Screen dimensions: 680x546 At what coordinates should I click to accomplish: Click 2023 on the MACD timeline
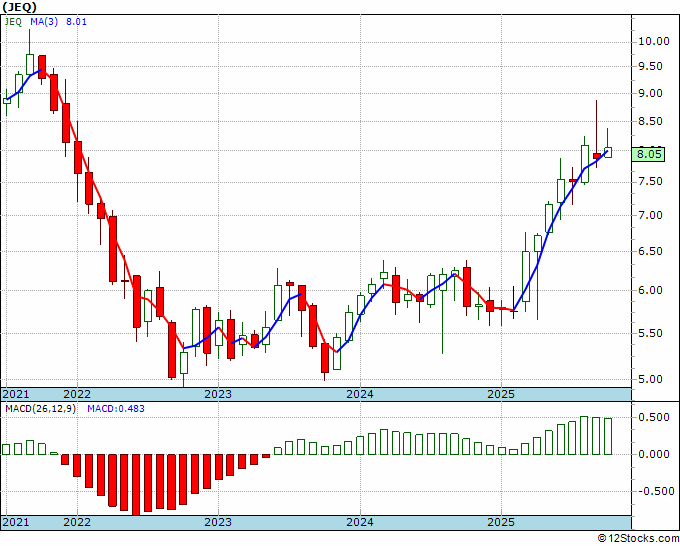click(x=218, y=522)
